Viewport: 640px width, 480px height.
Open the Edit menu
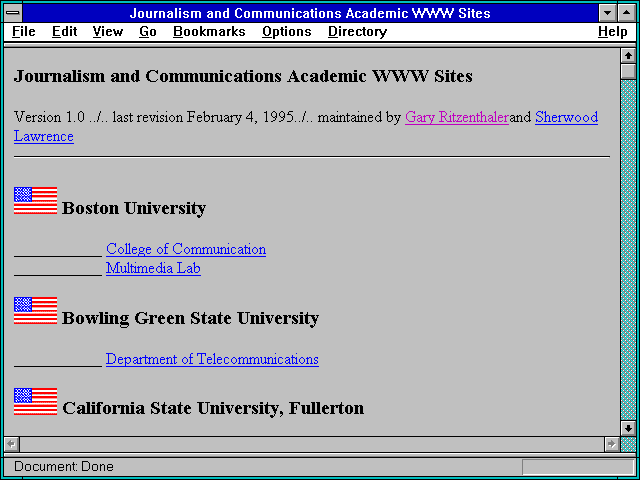tap(64, 32)
